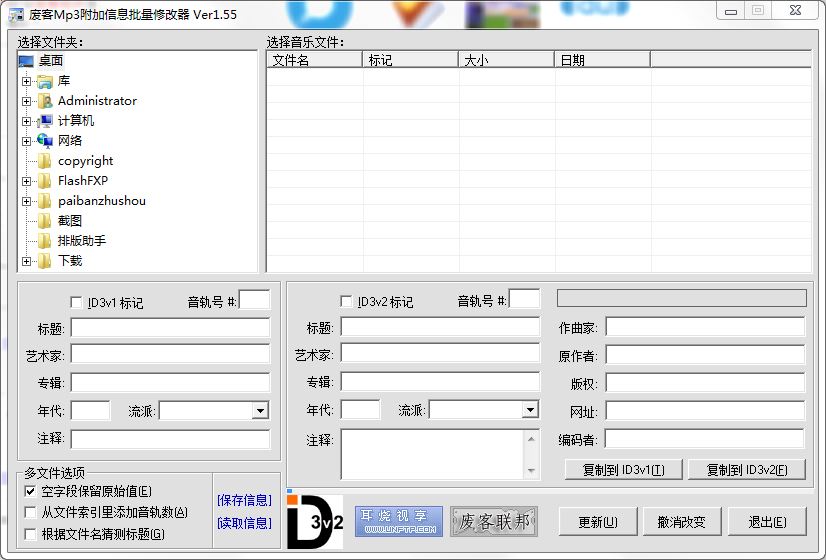Select the 网络 network icon

[x=44, y=141]
